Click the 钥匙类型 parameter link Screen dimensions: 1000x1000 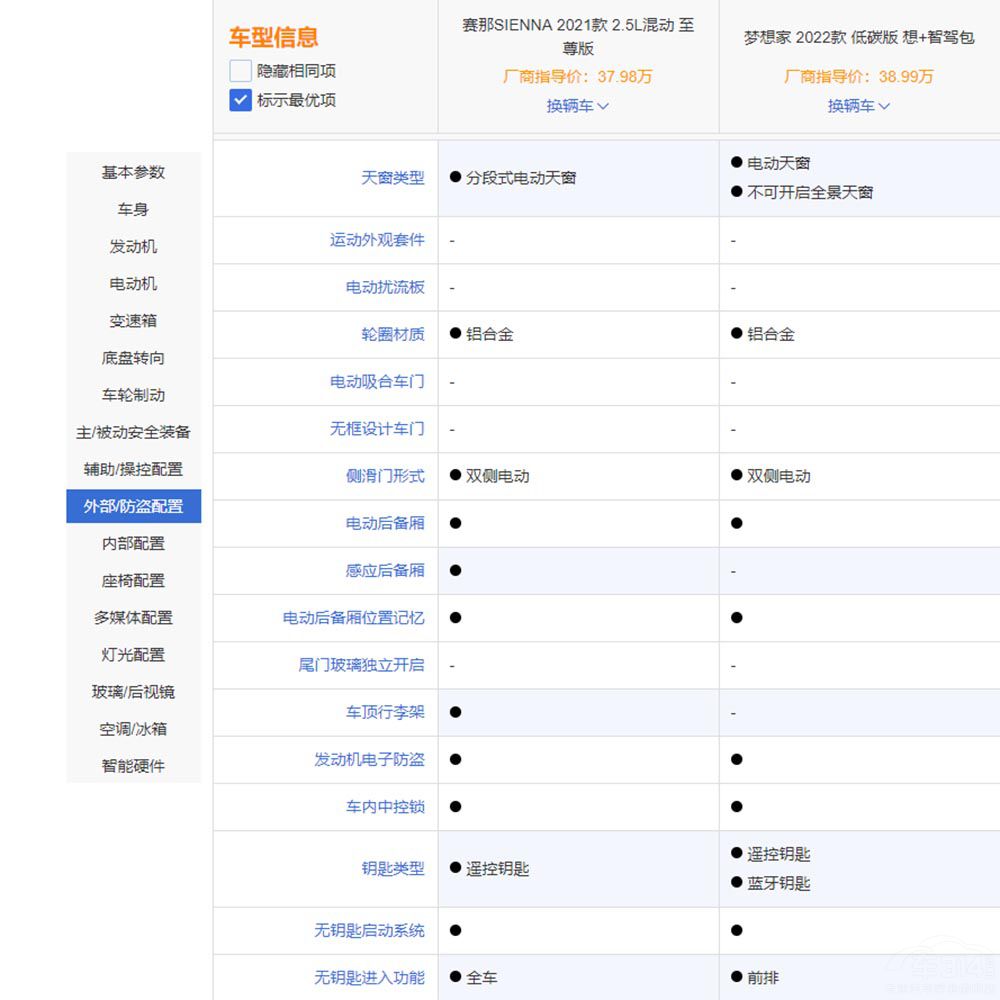tap(392, 868)
